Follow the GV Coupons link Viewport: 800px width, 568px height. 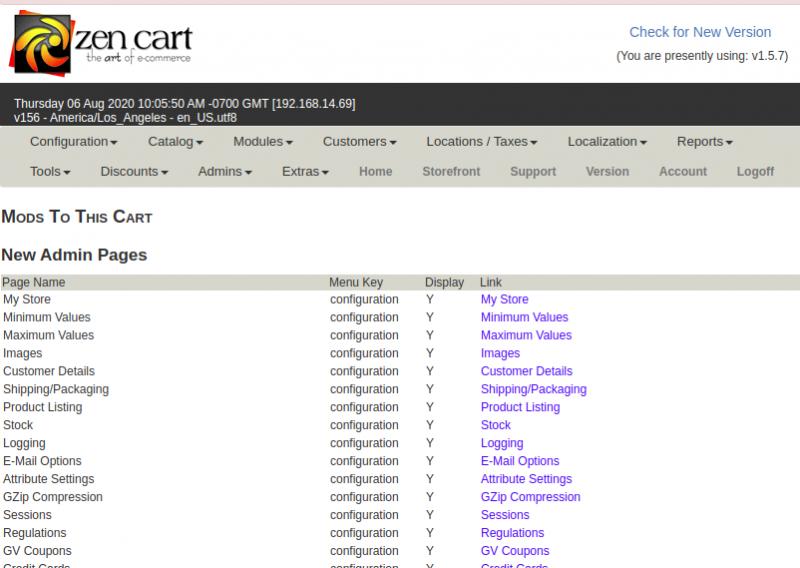(x=515, y=551)
